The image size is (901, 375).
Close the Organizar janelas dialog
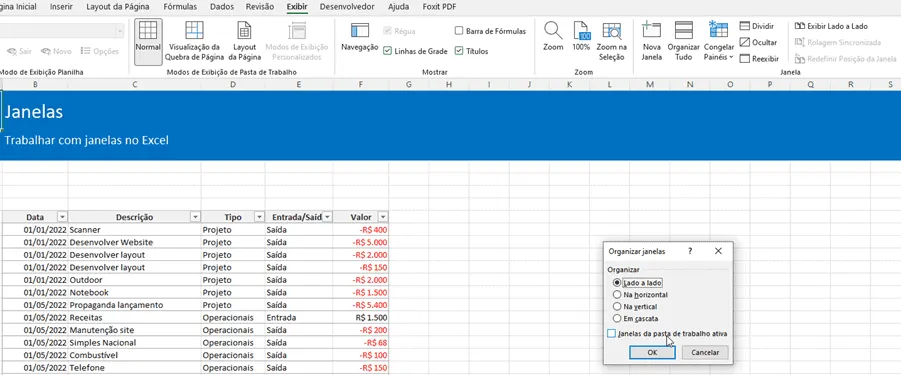tap(718, 251)
